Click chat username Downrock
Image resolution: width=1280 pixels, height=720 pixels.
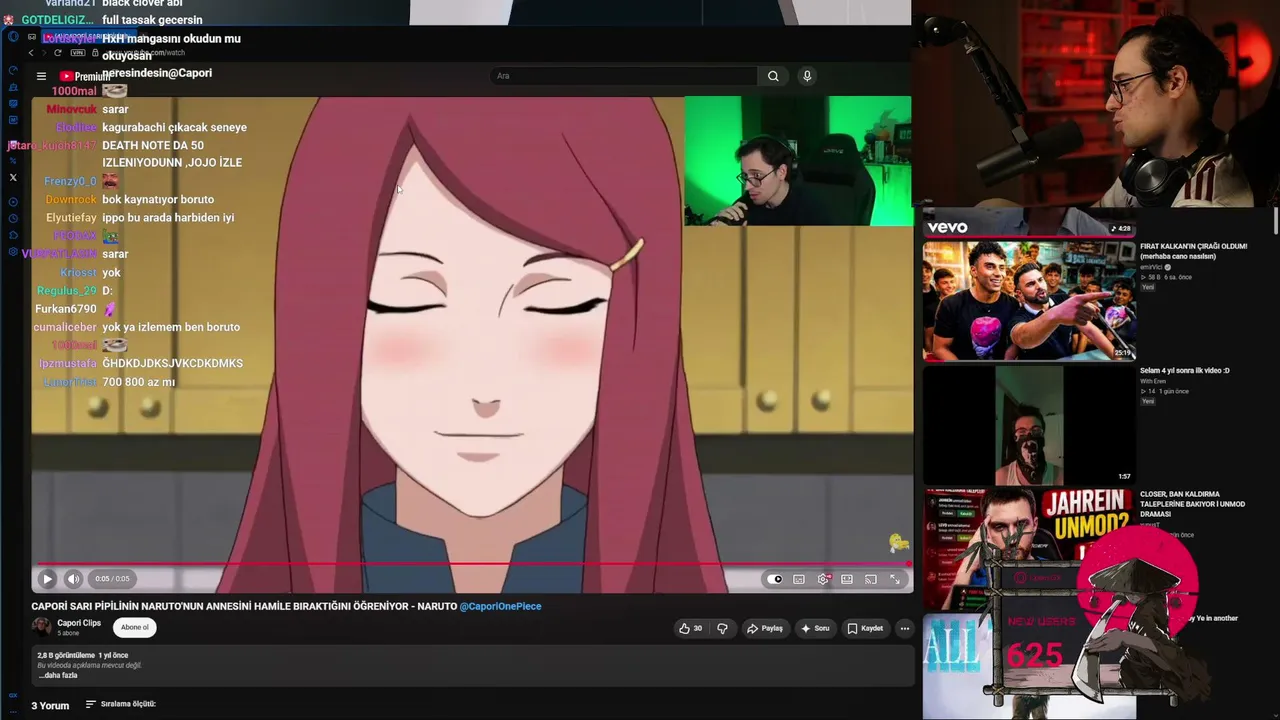(x=71, y=199)
